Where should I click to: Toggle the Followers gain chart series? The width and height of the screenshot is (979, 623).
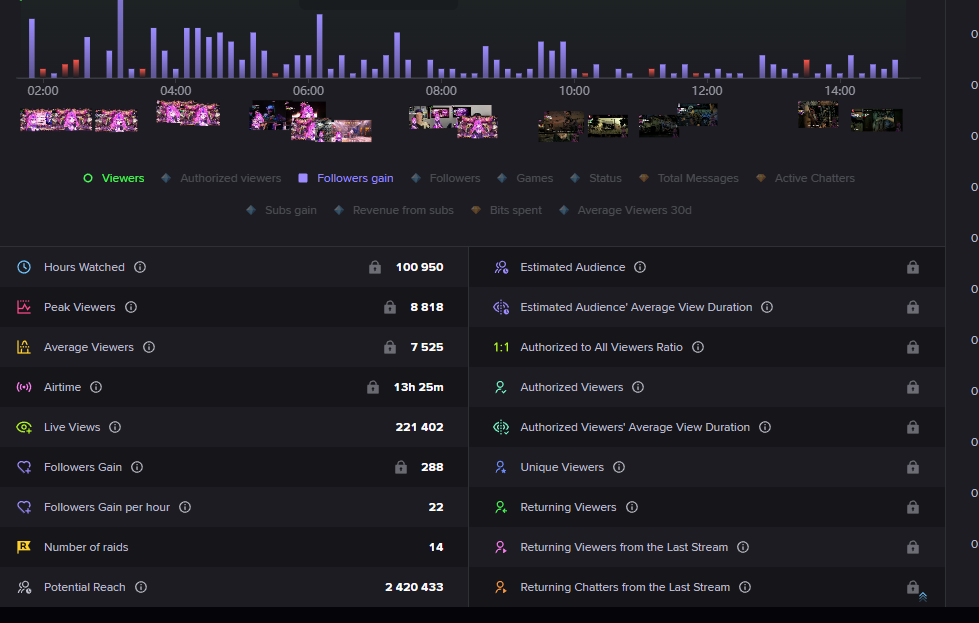(346, 178)
